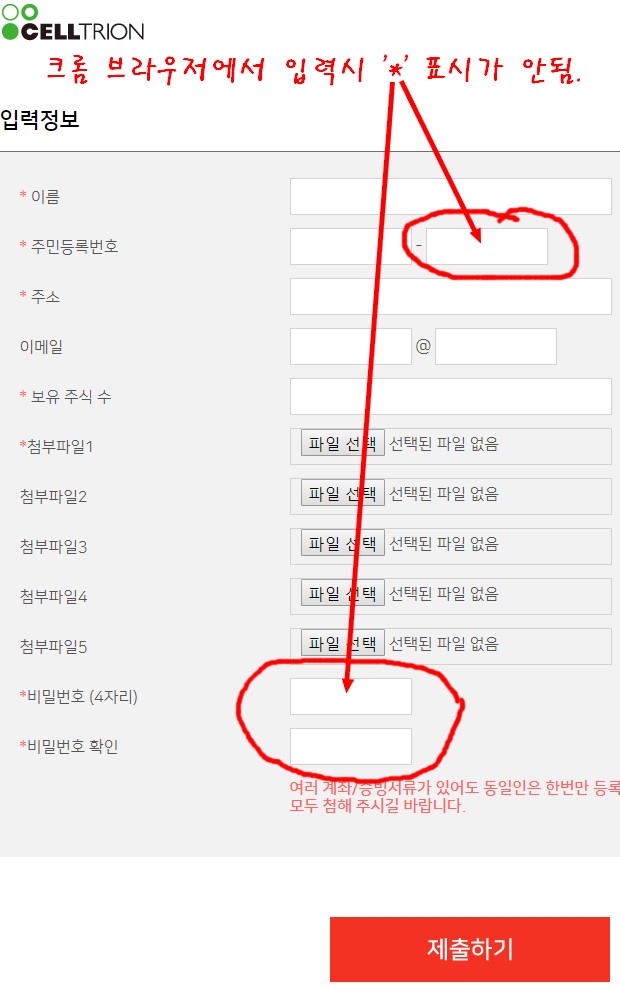Click the Celltrion logo
This screenshot has width=620, height=989.
pyautogui.click(x=73, y=23)
